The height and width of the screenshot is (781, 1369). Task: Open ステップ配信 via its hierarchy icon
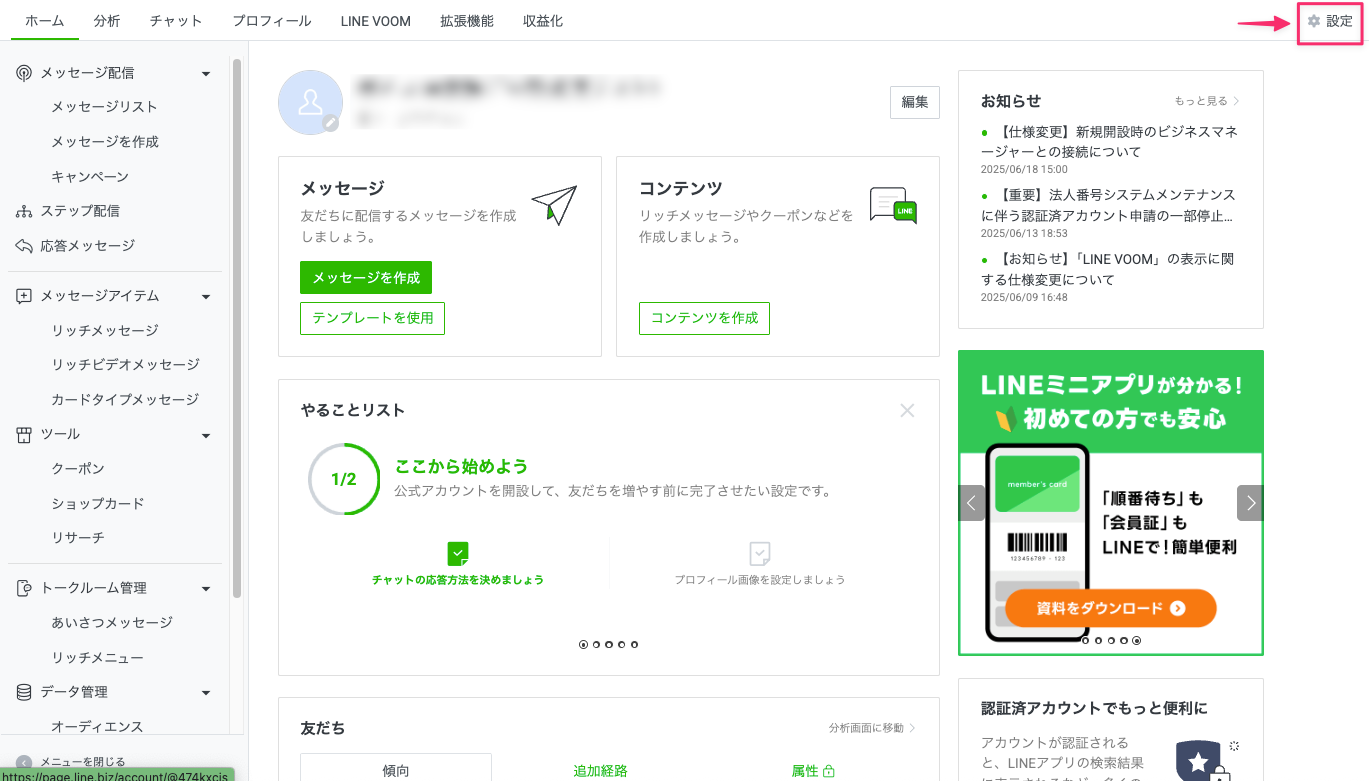point(25,211)
